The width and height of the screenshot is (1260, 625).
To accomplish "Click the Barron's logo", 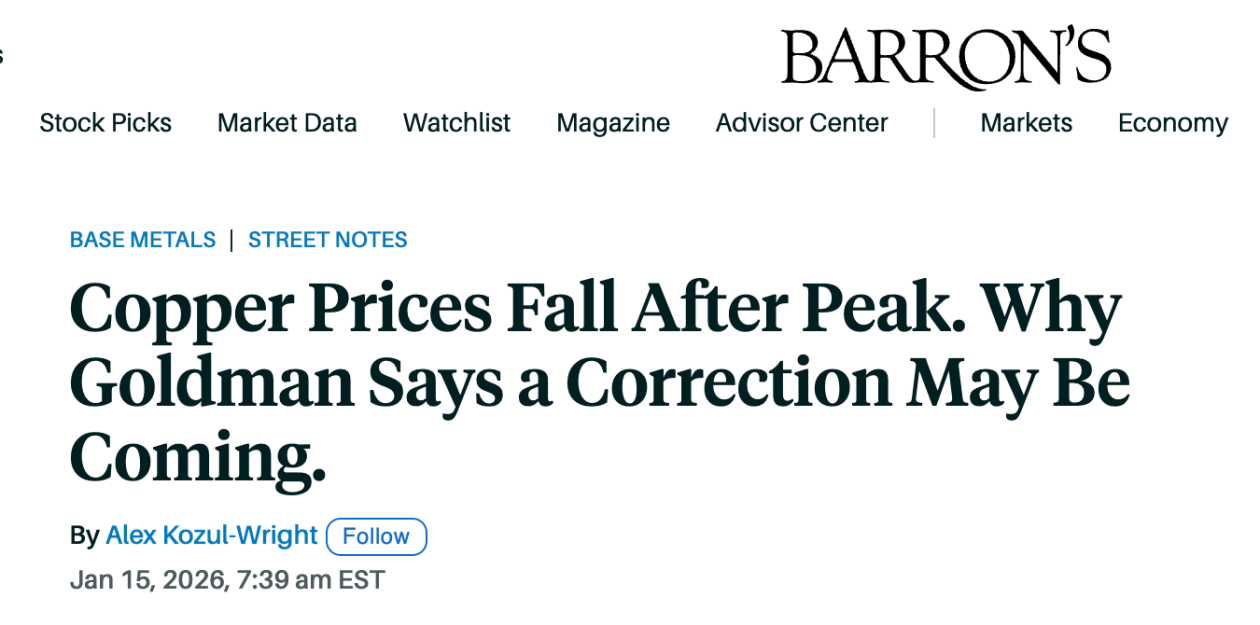I will (x=945, y=57).
